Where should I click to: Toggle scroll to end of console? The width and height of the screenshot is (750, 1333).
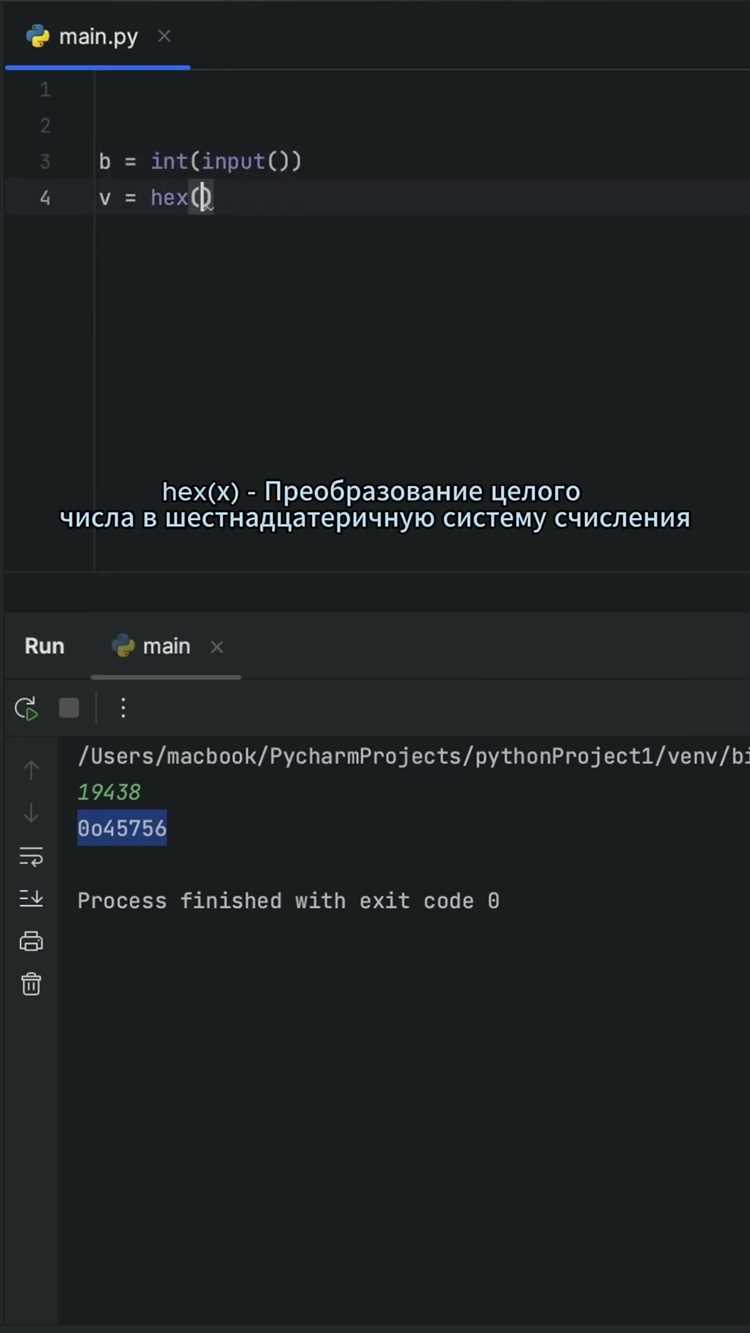[31, 898]
